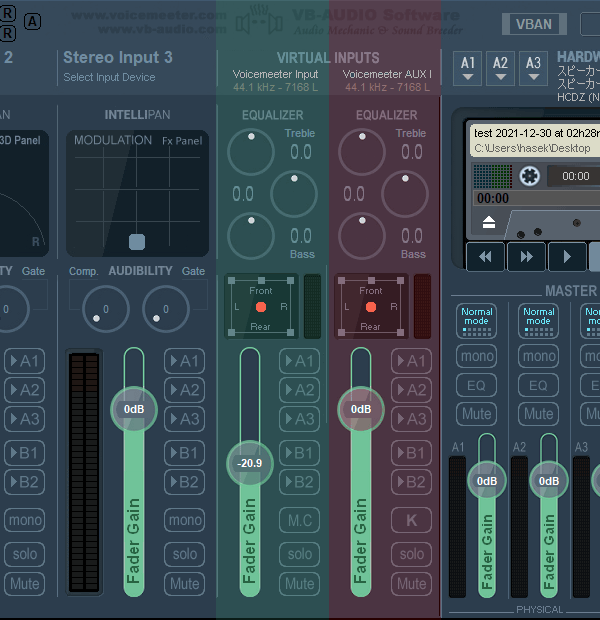Click M.C button on Voicemeeter Input
Viewport: 600px width, 620px height.
pyautogui.click(x=299, y=520)
